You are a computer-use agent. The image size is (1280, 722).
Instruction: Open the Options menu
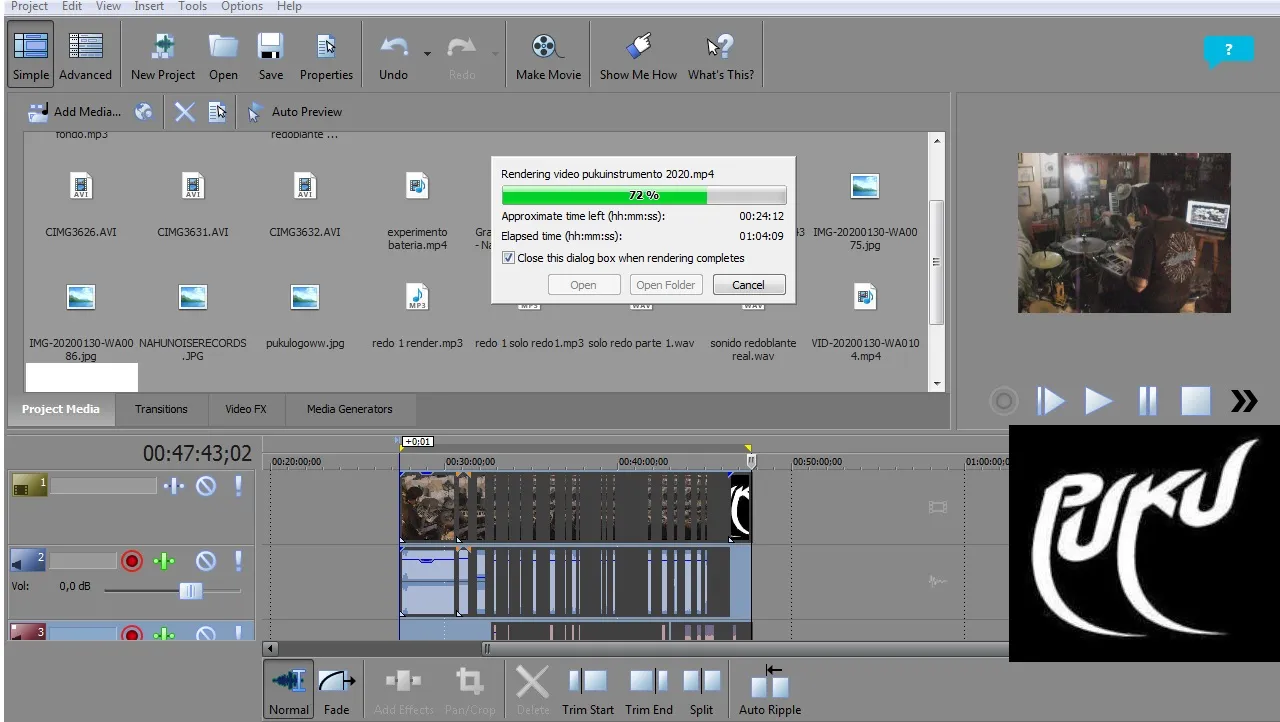pyautogui.click(x=242, y=6)
